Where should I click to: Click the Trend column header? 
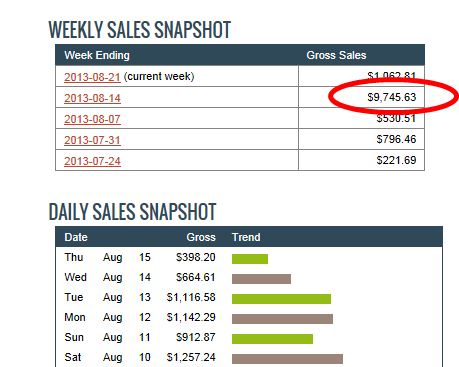point(246,237)
